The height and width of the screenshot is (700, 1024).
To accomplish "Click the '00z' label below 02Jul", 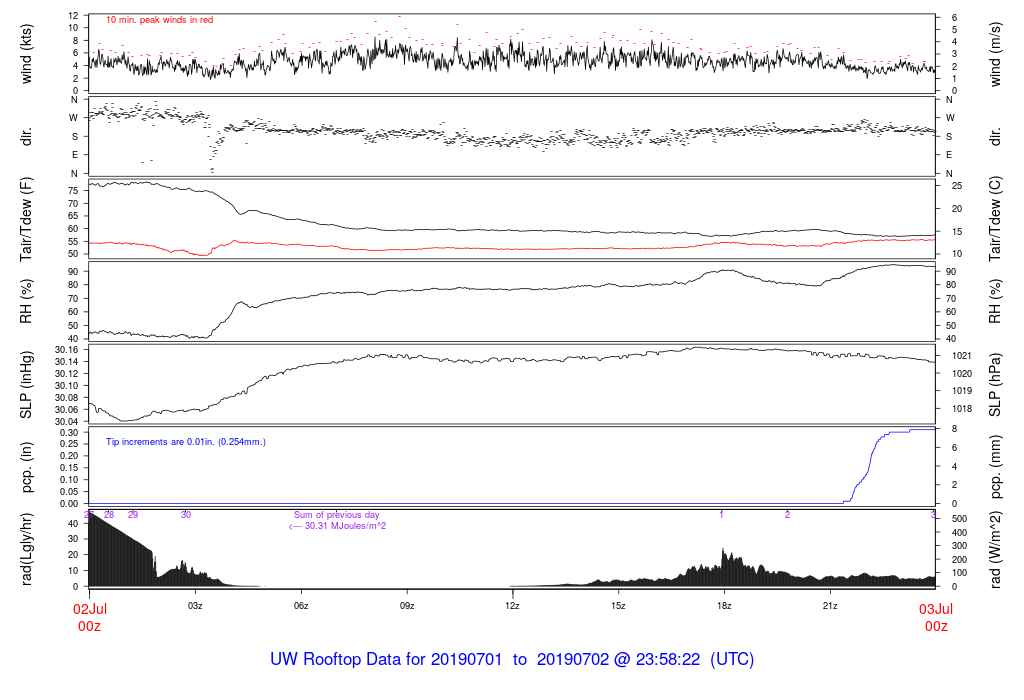I will click(90, 626).
